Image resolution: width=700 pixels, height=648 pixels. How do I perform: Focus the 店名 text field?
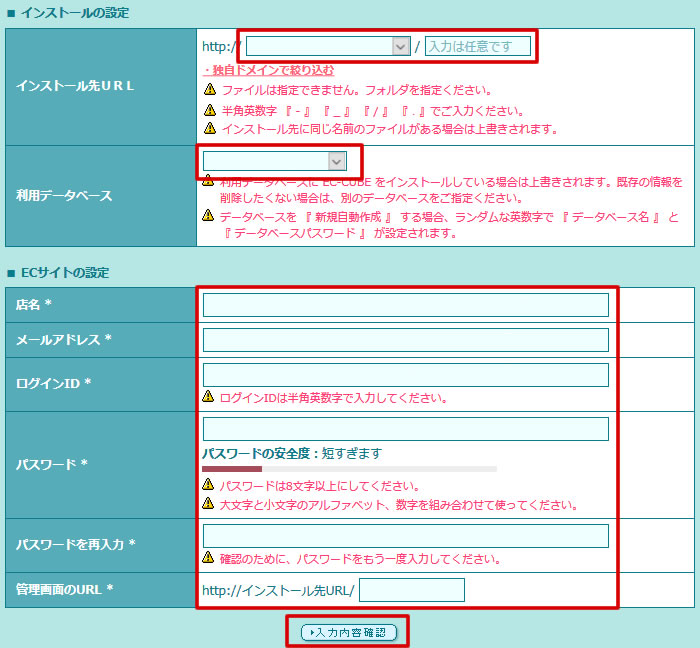[x=405, y=305]
